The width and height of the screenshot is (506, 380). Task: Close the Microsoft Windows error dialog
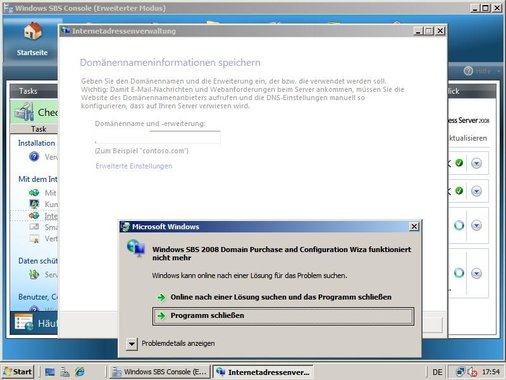tap(414, 227)
